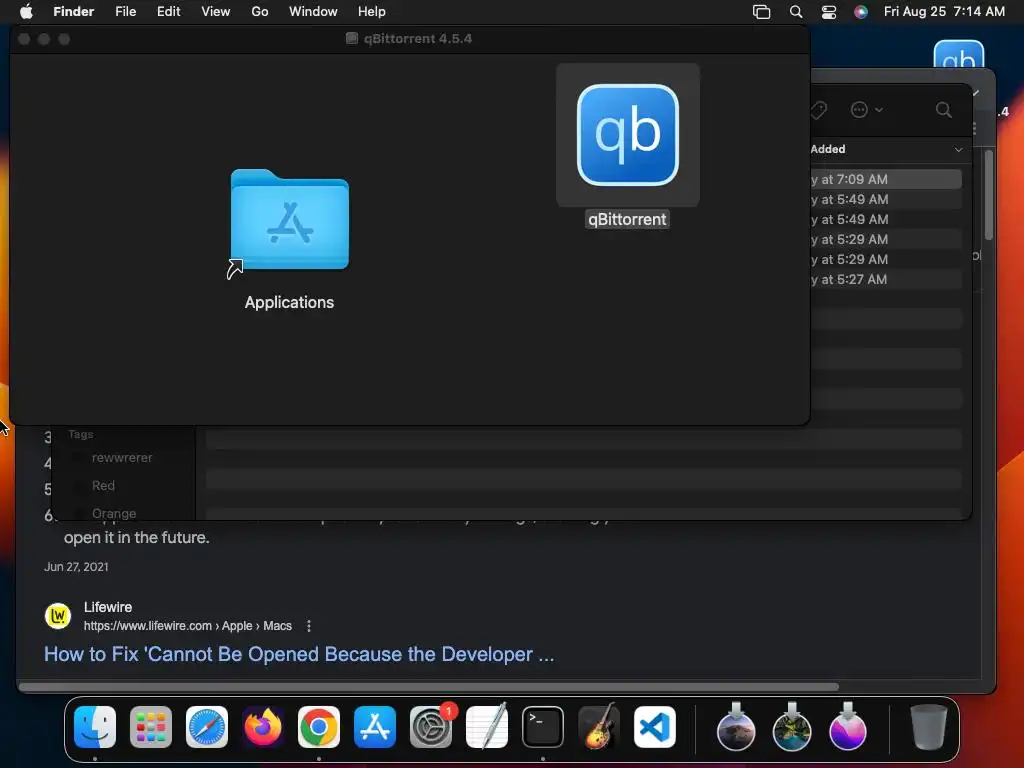The width and height of the screenshot is (1024, 768).
Task: Open Finder from the Dock
Action: click(x=95, y=727)
